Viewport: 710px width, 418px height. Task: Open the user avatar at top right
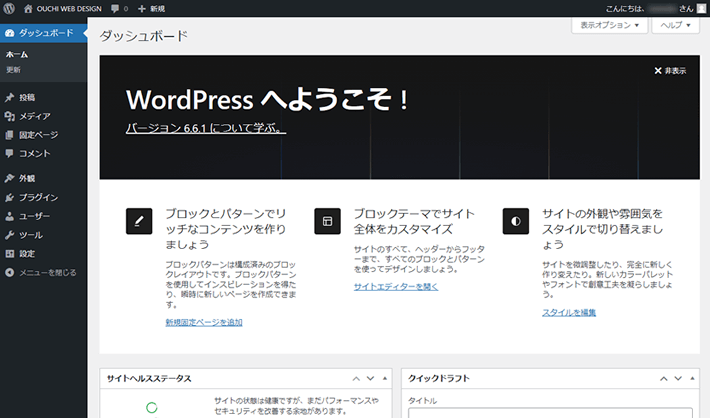(701, 9)
